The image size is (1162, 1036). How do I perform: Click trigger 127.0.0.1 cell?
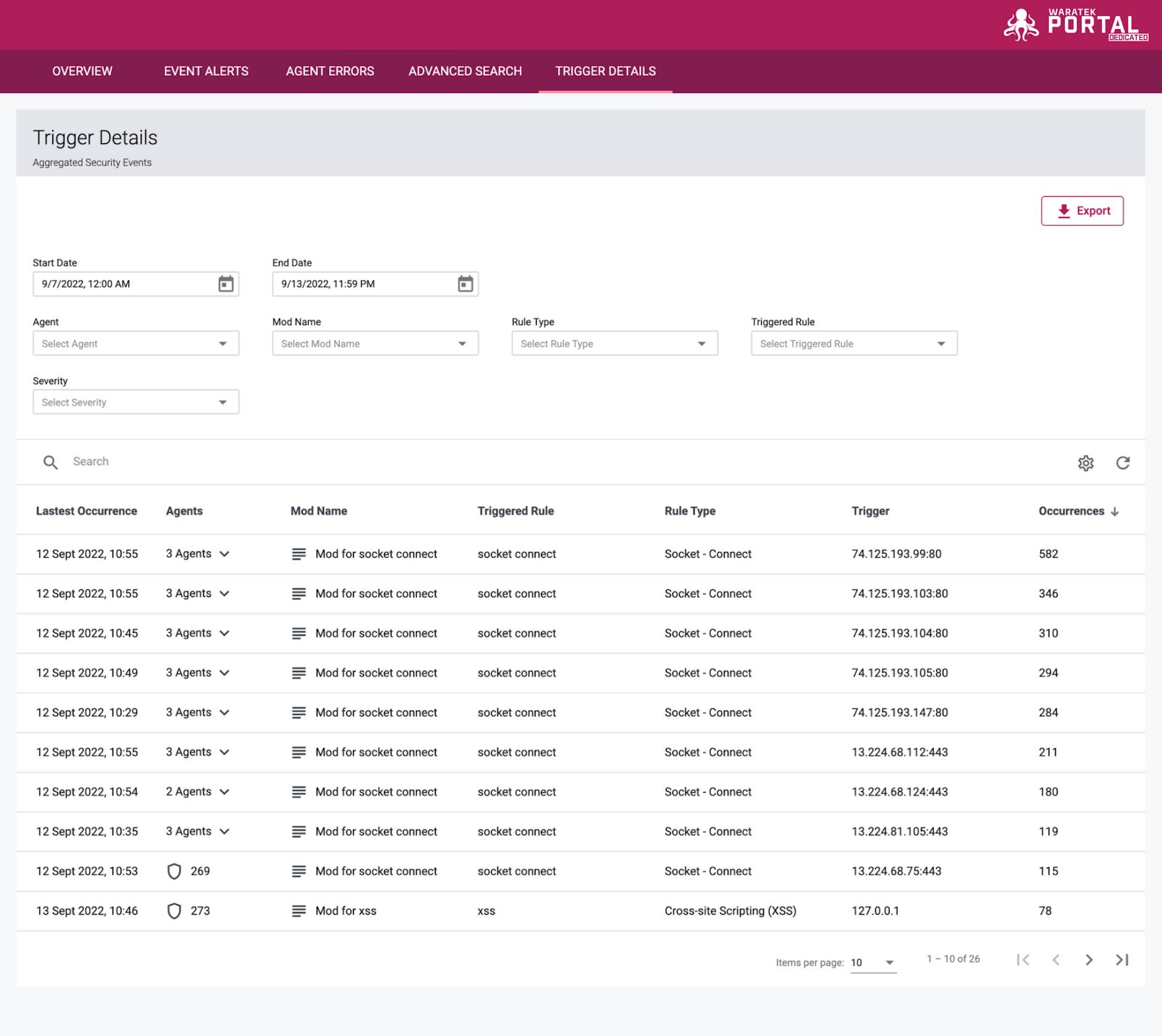[875, 911]
